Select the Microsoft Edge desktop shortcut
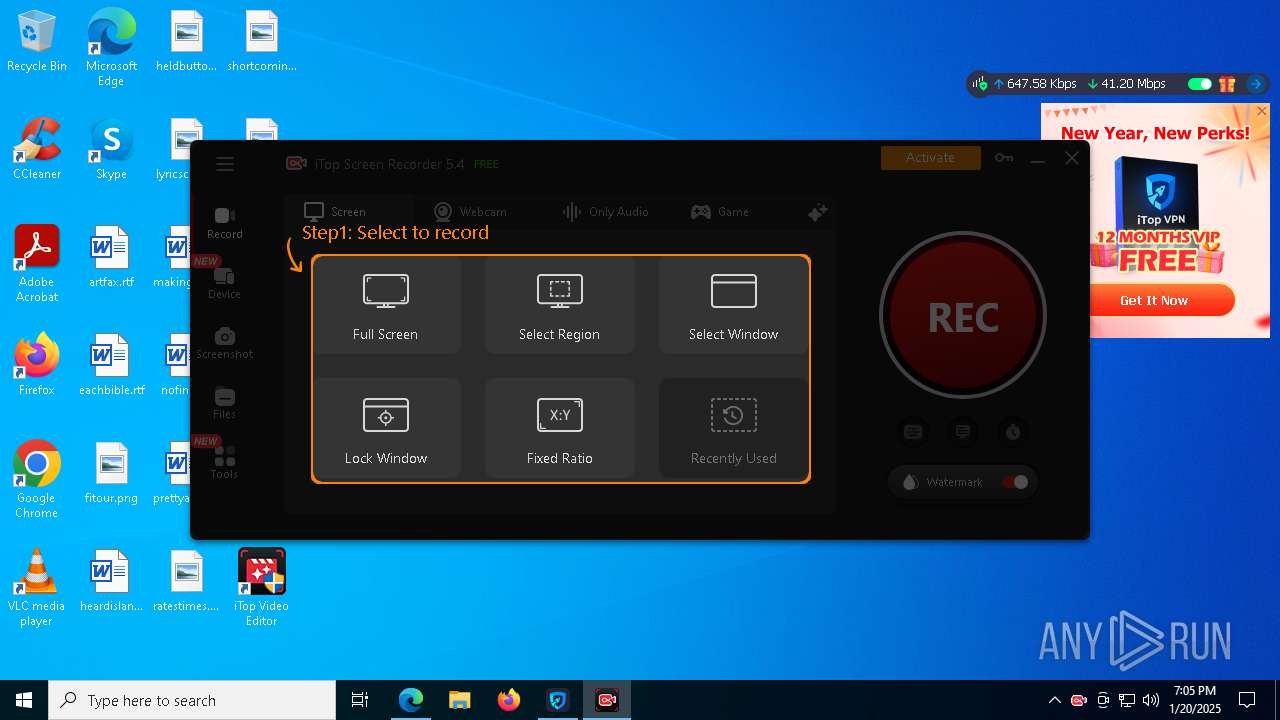1280x720 pixels. click(111, 48)
